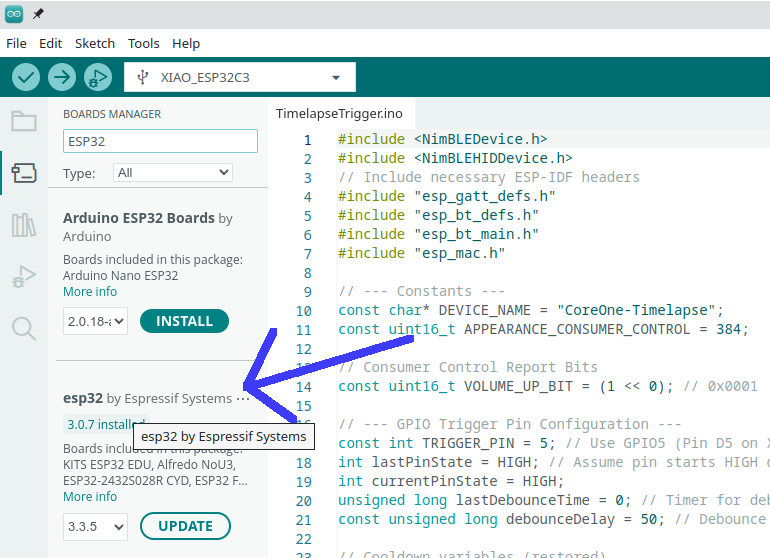Image resolution: width=770 pixels, height=558 pixels.
Task: Open the Search magnifier sidebar icon
Action: 24,329
